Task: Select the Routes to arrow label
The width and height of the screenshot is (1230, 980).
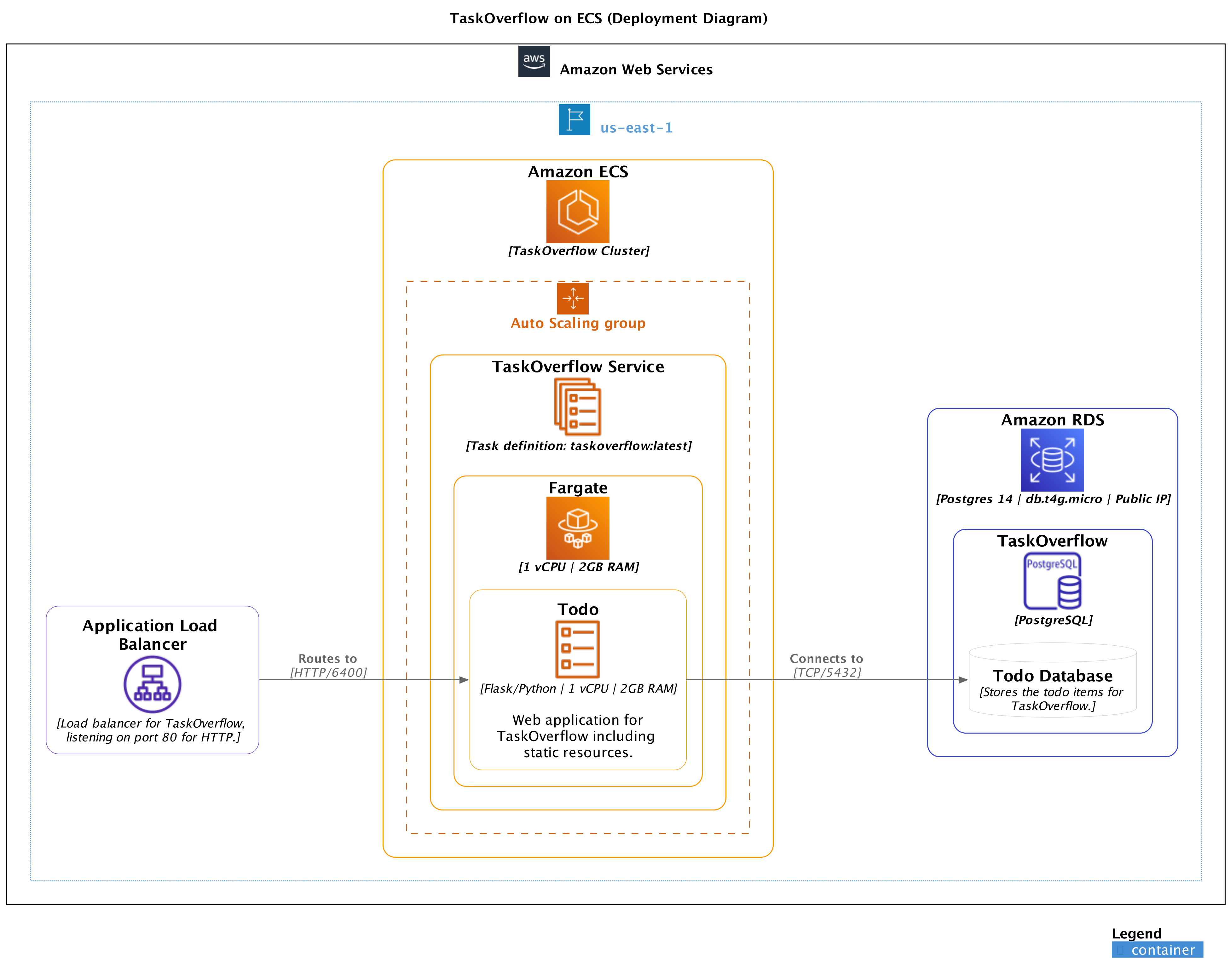Action: 327,658
